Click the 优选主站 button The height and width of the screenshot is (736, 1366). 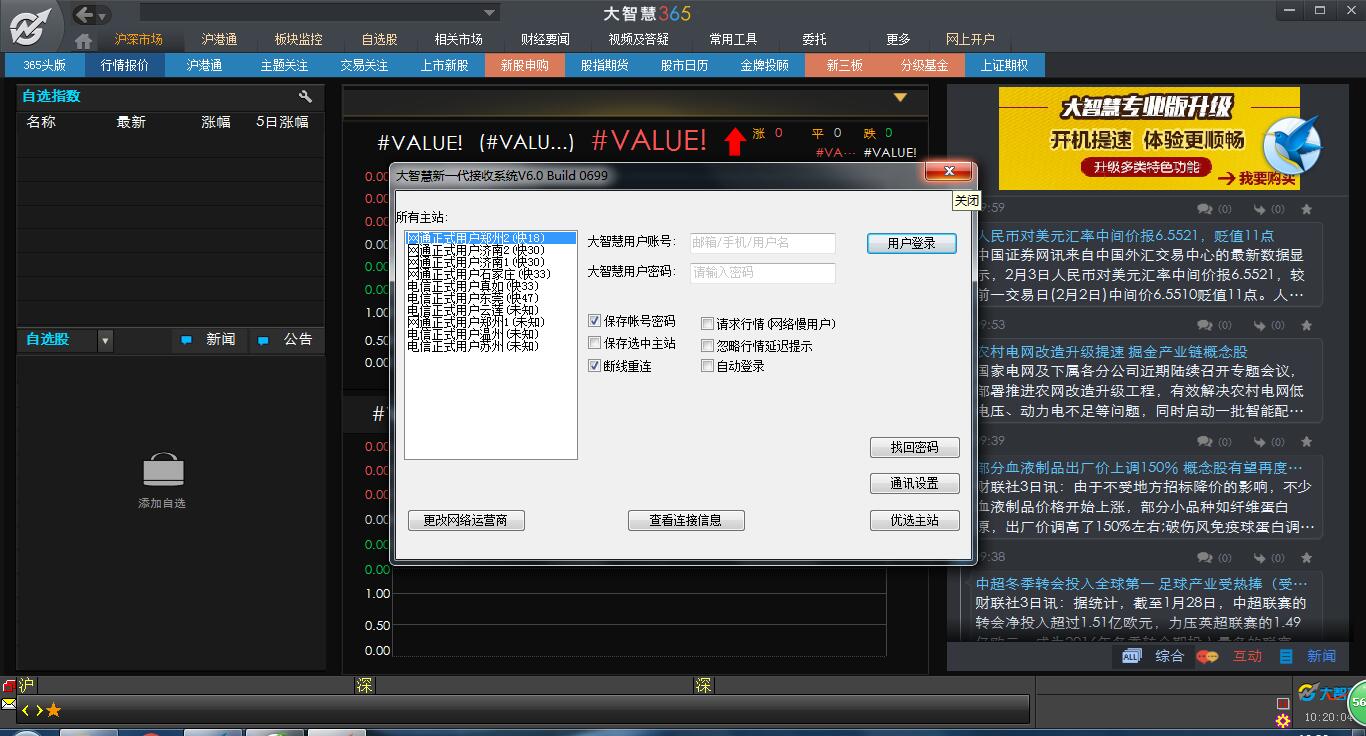point(915,520)
